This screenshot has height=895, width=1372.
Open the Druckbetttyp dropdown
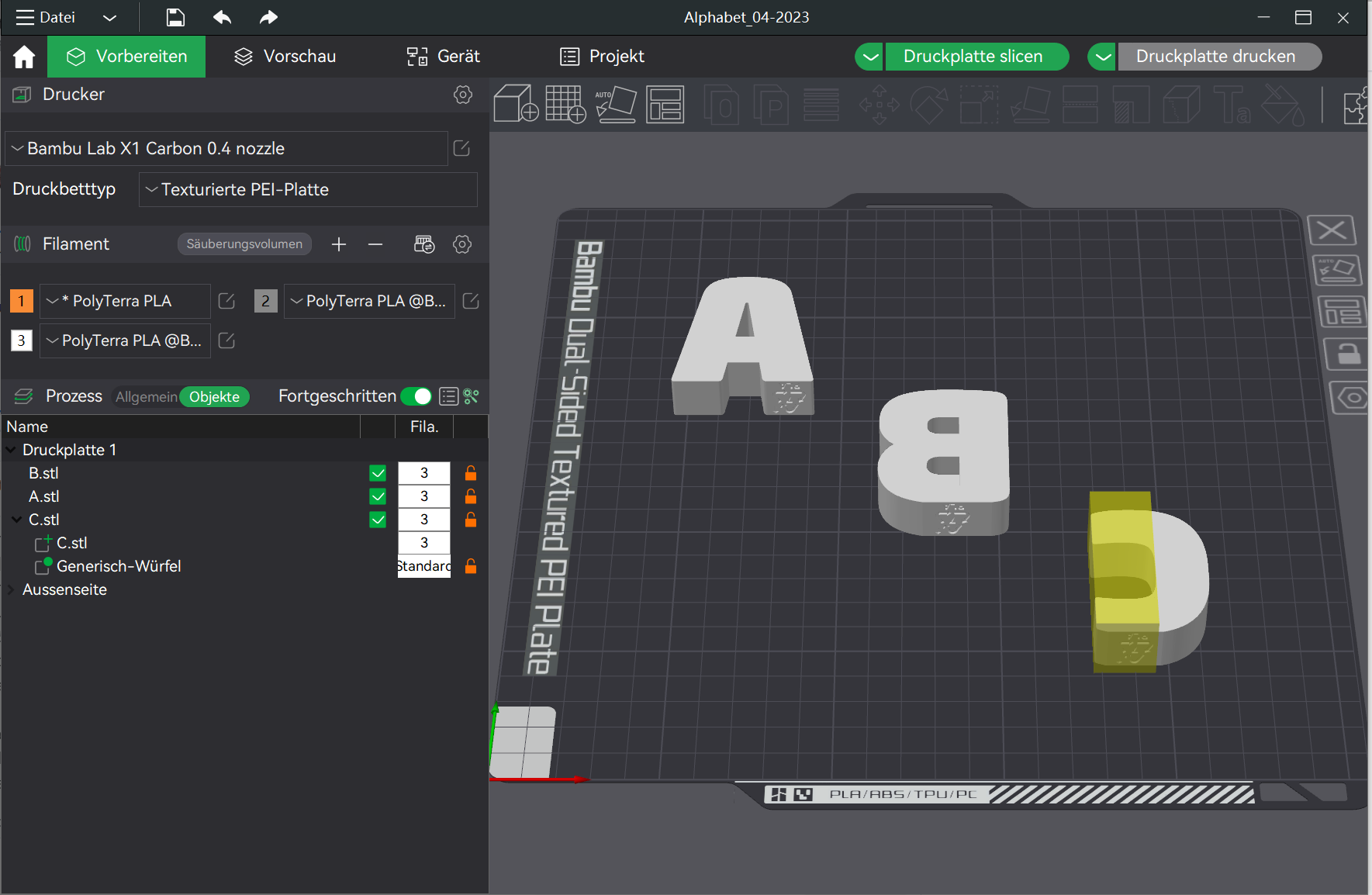click(x=307, y=189)
